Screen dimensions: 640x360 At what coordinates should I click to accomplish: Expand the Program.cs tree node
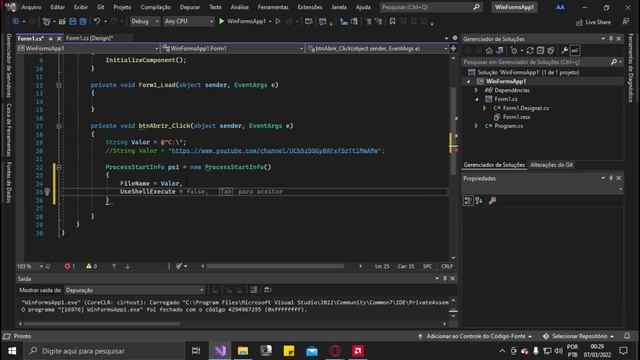point(476,126)
